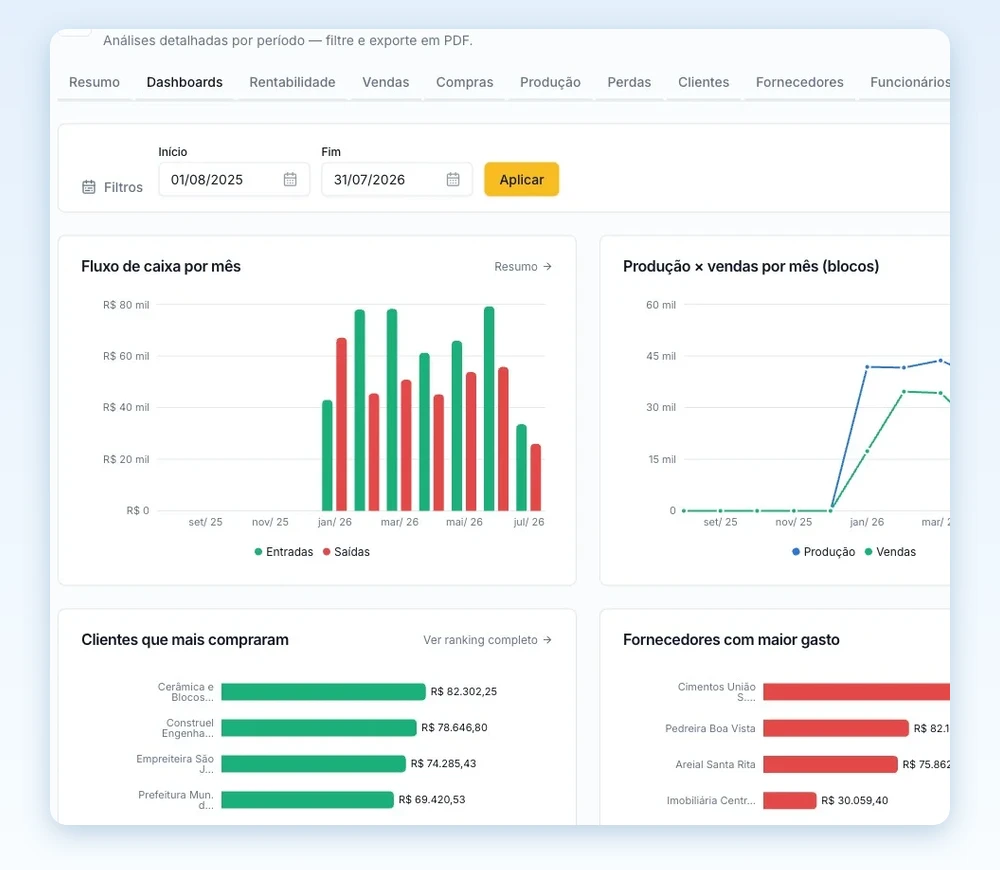
Task: Toggle Vendas series in legend
Action: [x=890, y=552]
